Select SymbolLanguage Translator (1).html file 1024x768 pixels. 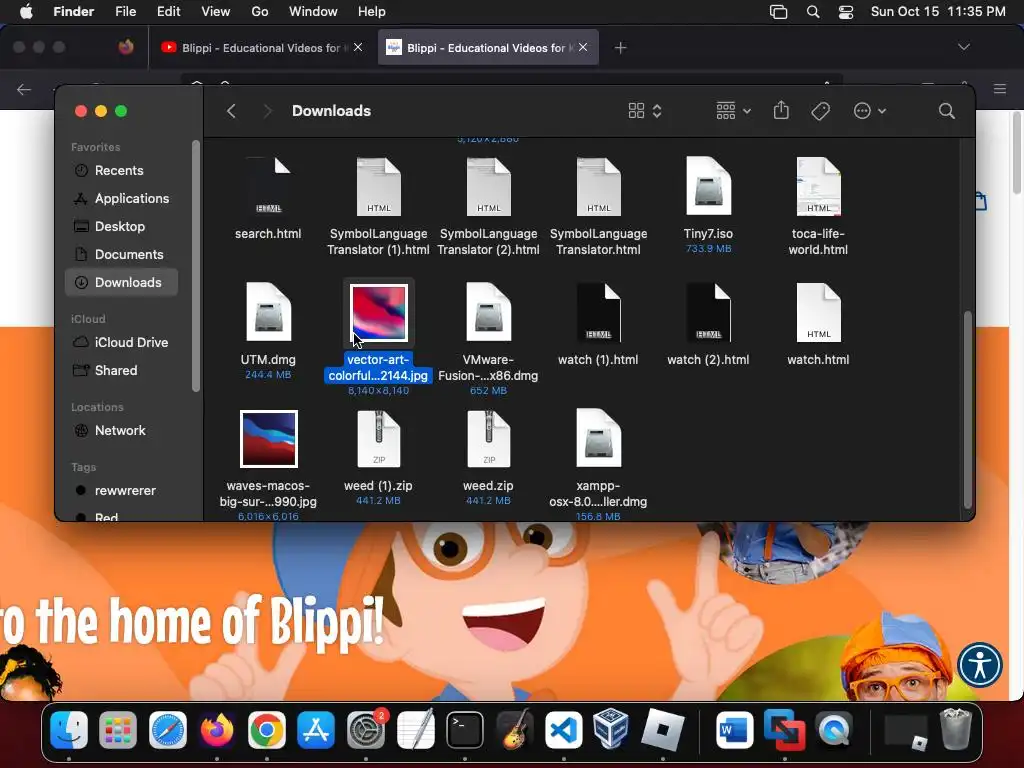pyautogui.click(x=379, y=206)
